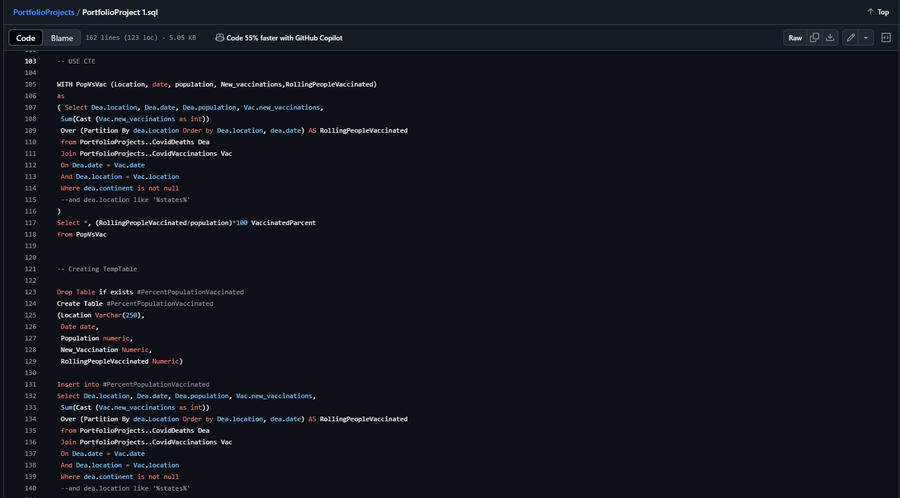Viewport: 900px width, 498px height.
Task: Click the 'from PopVsVac' code line
Action: tap(81, 234)
